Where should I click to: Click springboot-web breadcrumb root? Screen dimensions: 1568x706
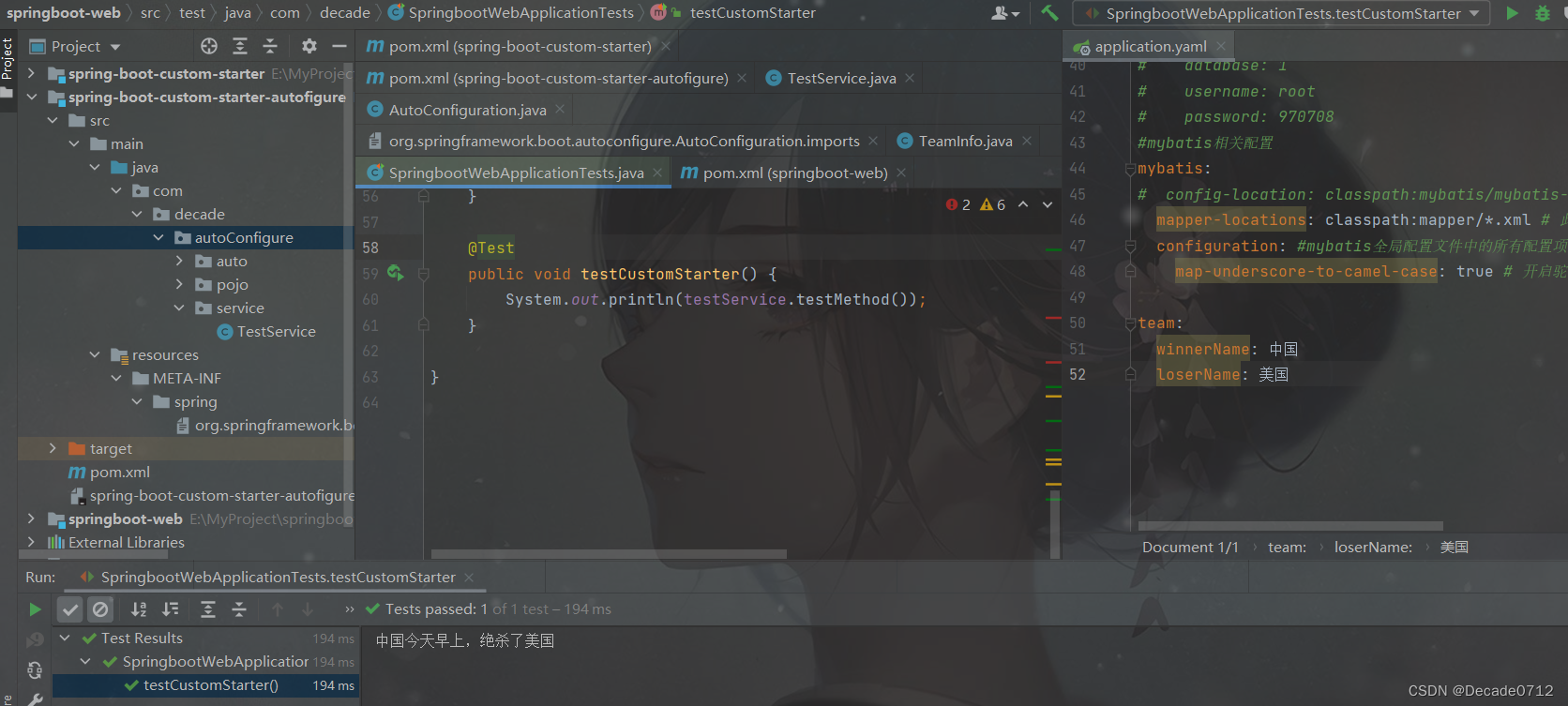(x=64, y=13)
